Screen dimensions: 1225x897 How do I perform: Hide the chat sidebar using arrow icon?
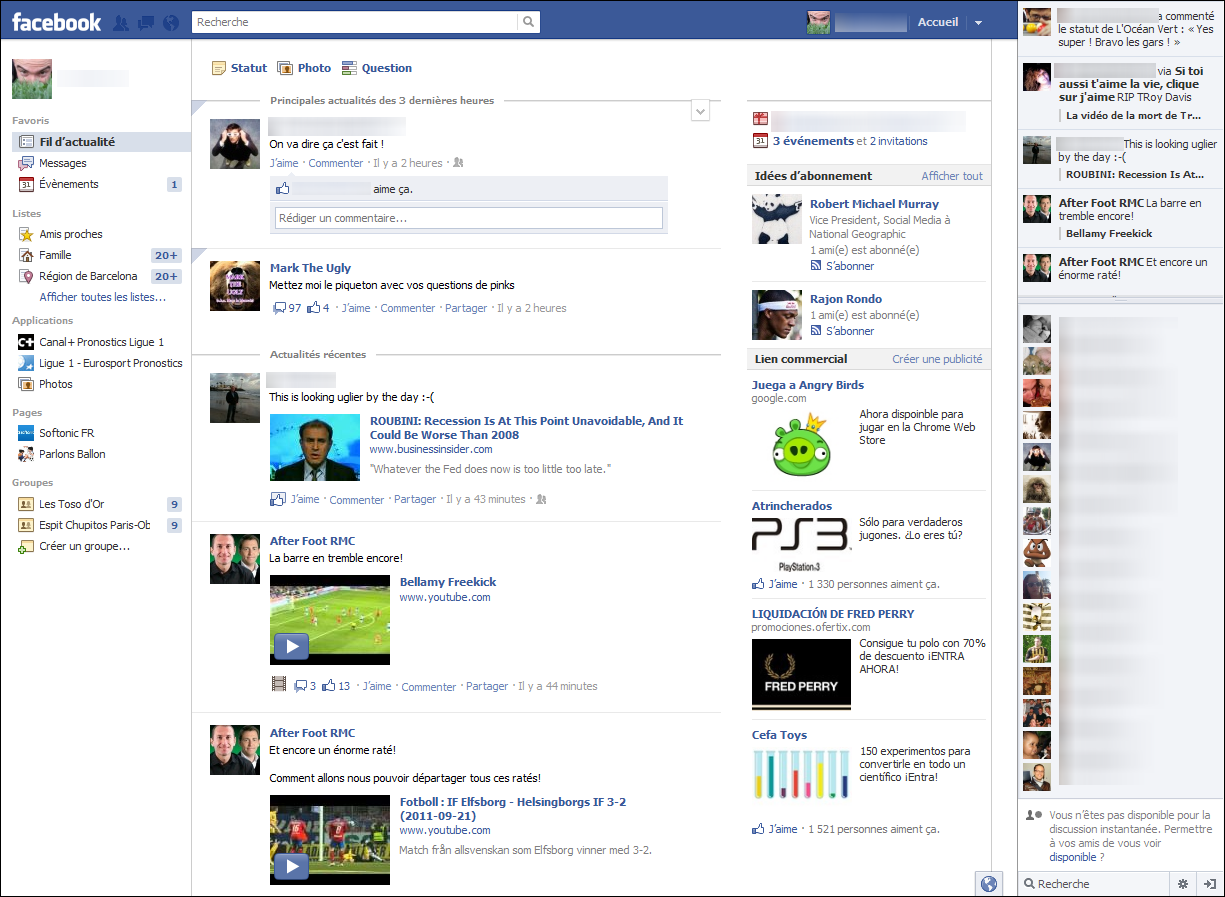pos(1209,884)
